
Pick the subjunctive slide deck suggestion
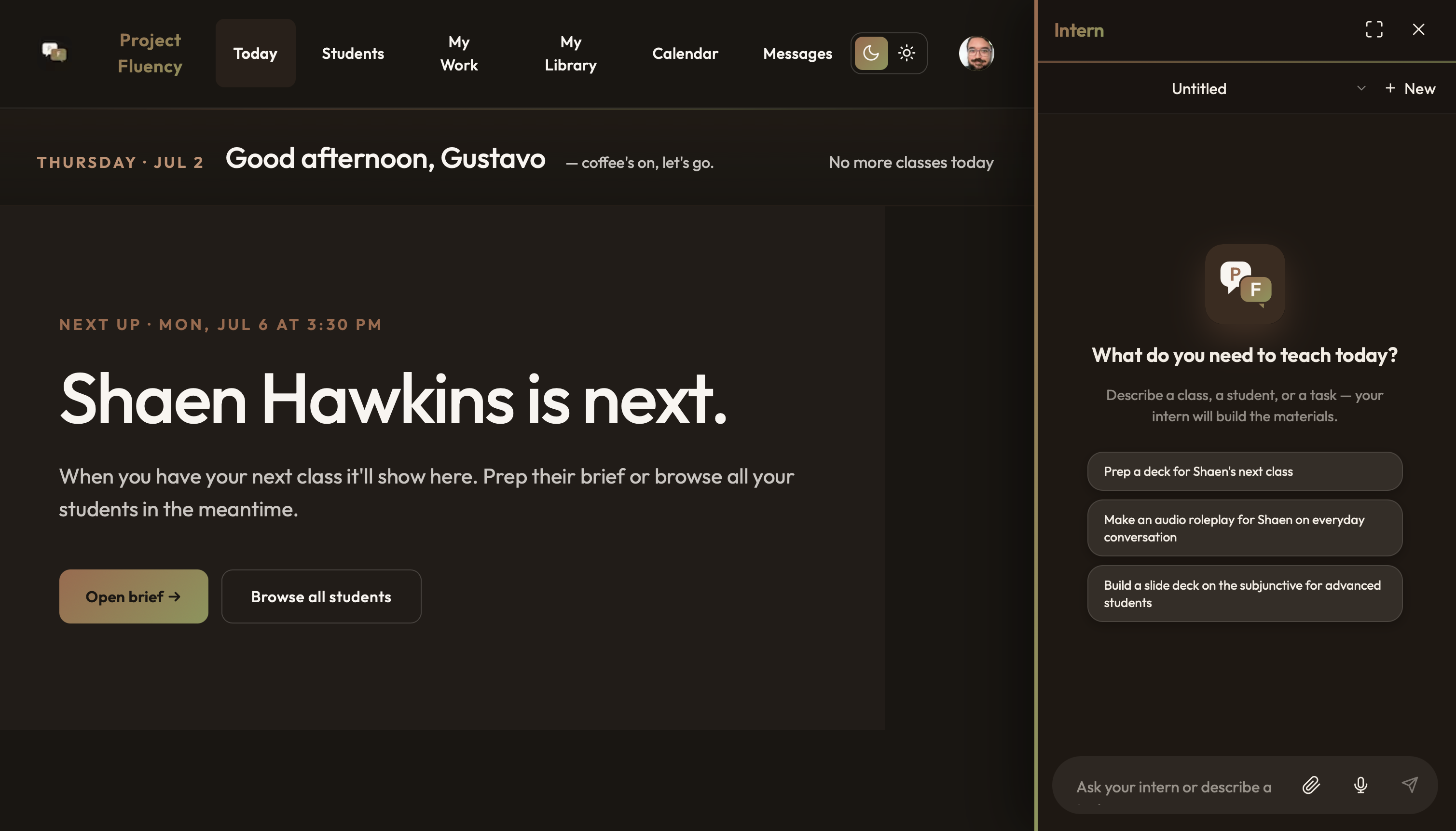(1244, 594)
